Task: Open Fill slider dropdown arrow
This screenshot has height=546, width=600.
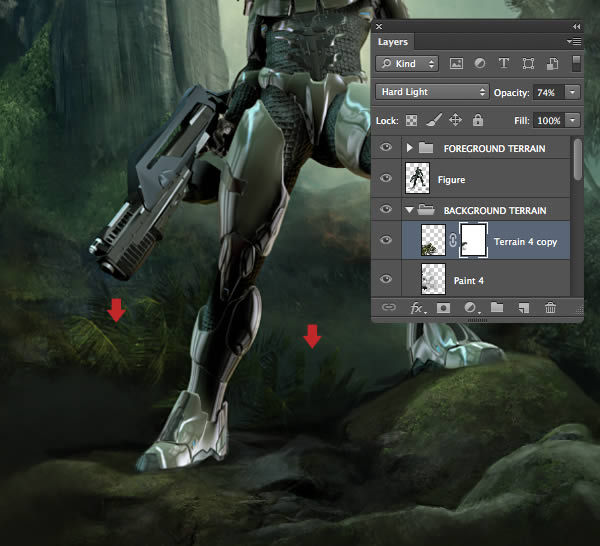Action: (572, 121)
